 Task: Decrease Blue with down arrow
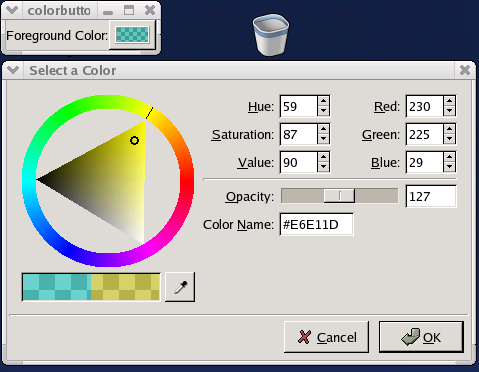449,167
